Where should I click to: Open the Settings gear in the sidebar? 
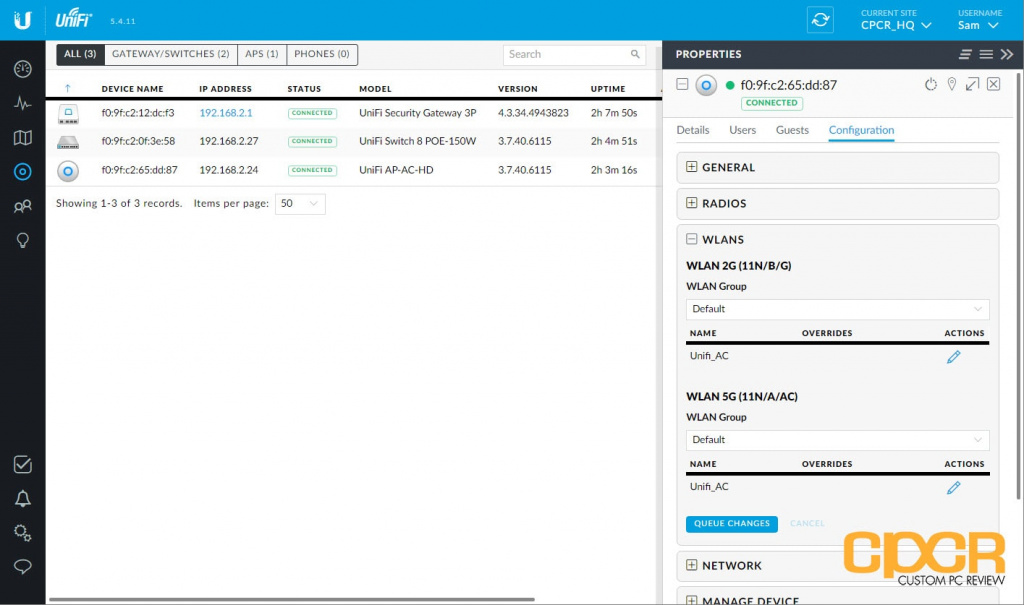[x=22, y=533]
